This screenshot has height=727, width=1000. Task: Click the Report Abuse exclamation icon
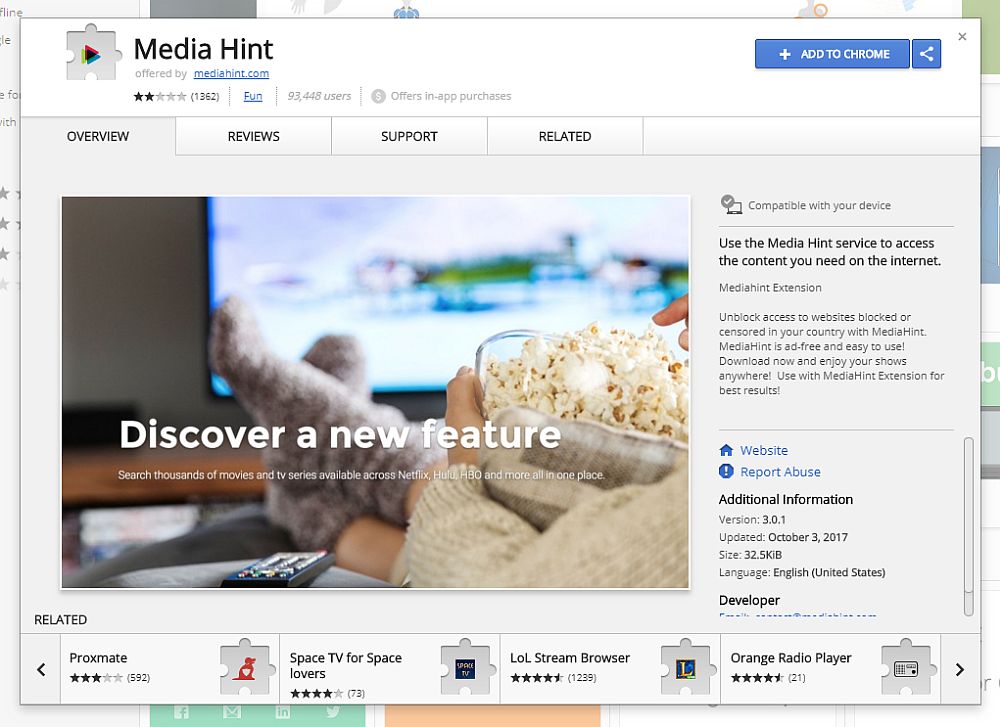[x=726, y=471]
